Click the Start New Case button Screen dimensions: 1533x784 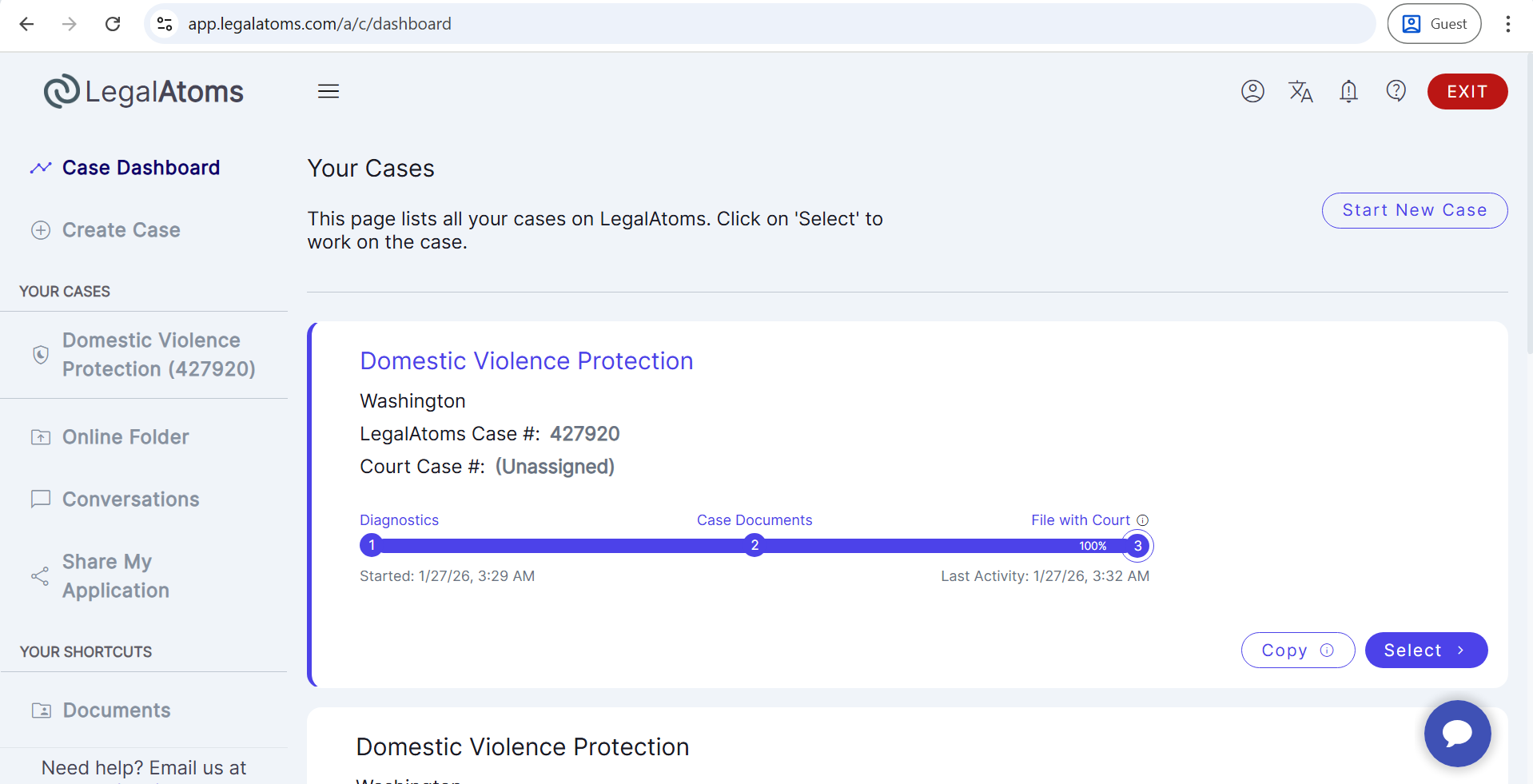pyautogui.click(x=1414, y=210)
